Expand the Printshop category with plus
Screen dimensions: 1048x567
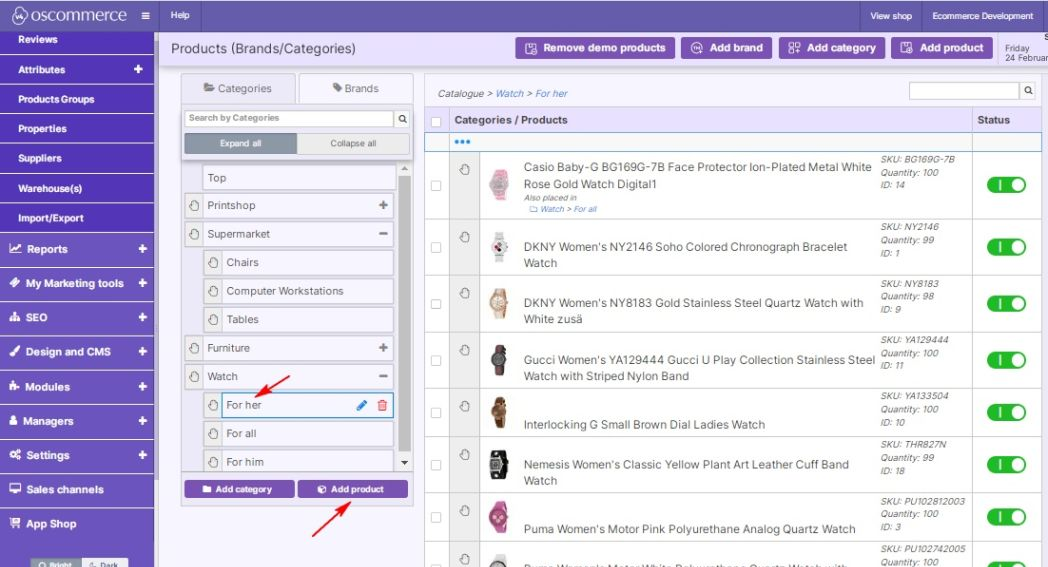383,205
